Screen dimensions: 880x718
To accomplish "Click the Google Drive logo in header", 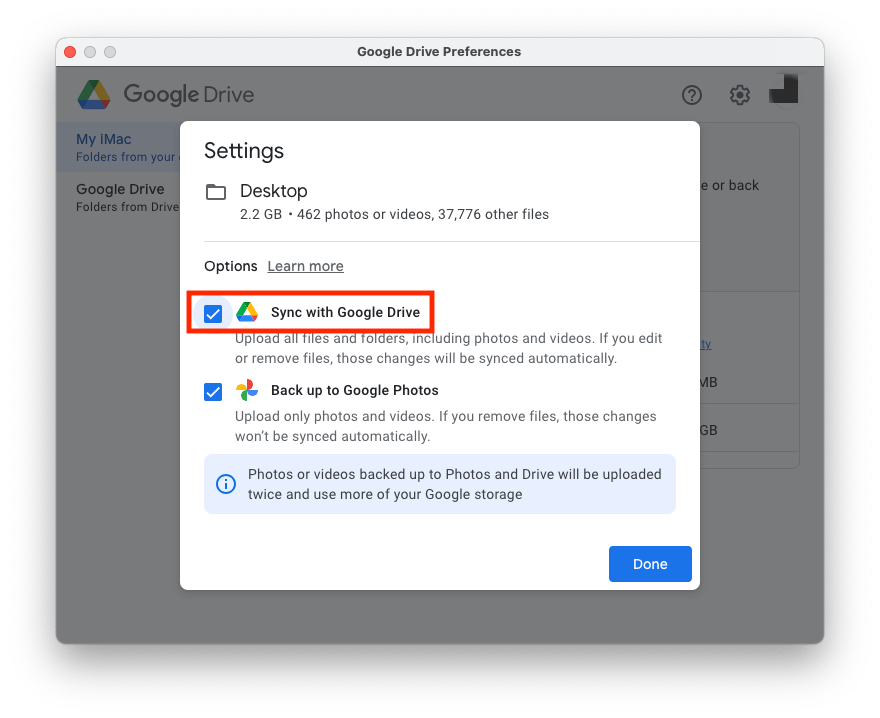I will click(x=95, y=95).
